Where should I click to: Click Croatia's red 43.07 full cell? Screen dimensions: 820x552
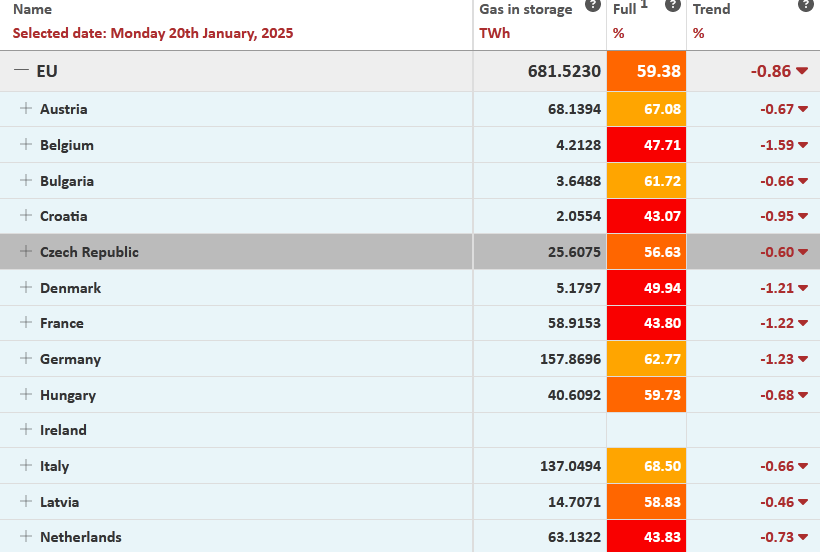(x=647, y=216)
